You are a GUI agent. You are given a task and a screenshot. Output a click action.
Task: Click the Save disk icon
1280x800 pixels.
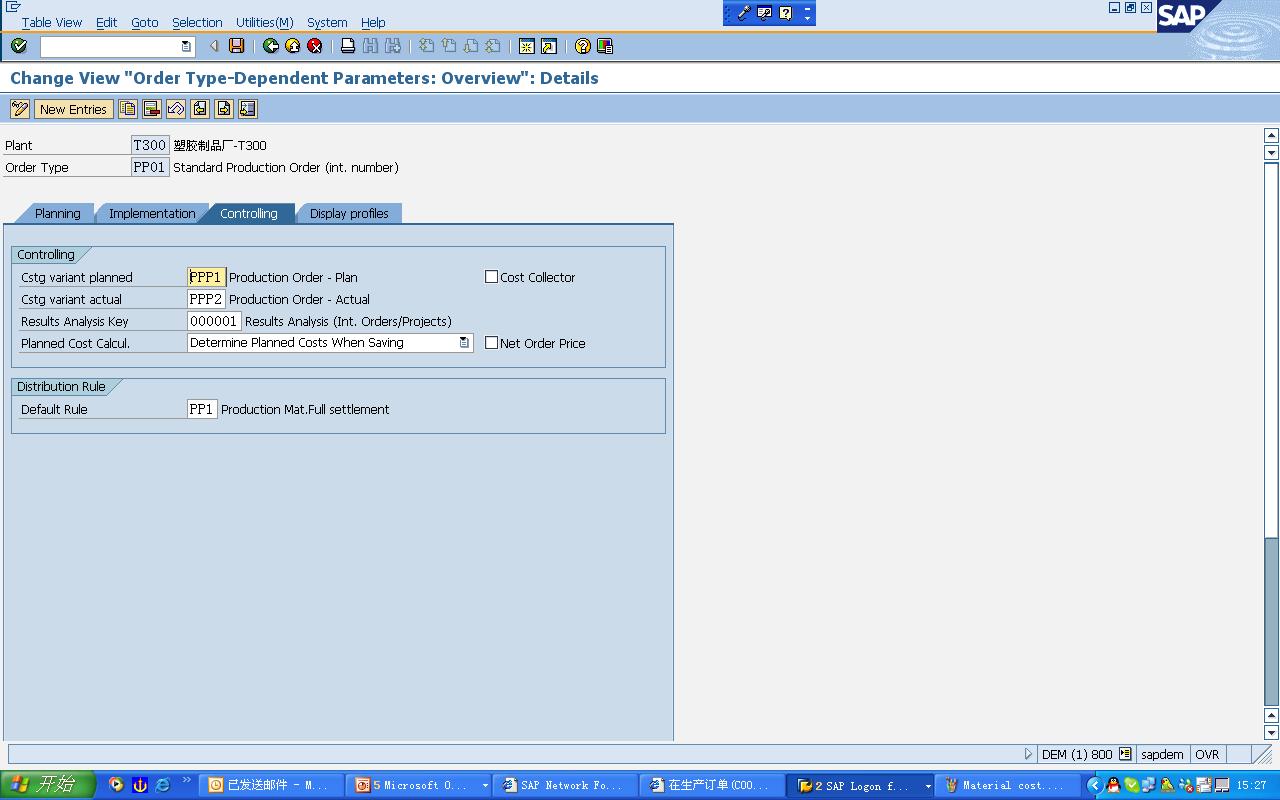coord(236,46)
